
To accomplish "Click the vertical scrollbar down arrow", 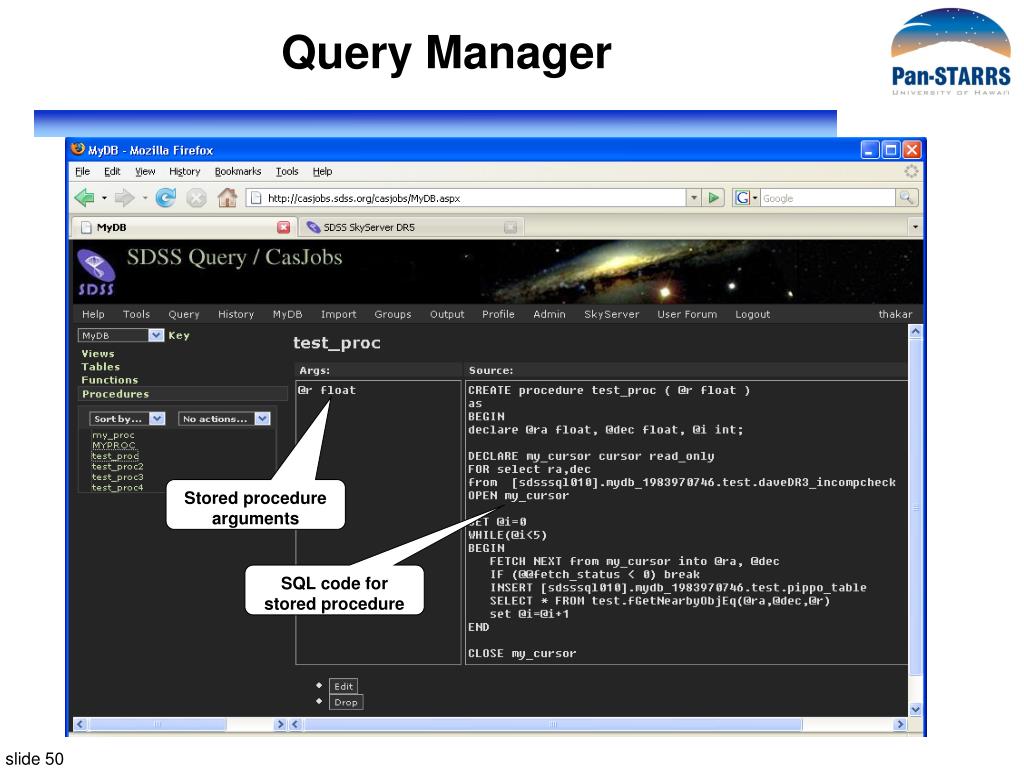I will 916,709.
